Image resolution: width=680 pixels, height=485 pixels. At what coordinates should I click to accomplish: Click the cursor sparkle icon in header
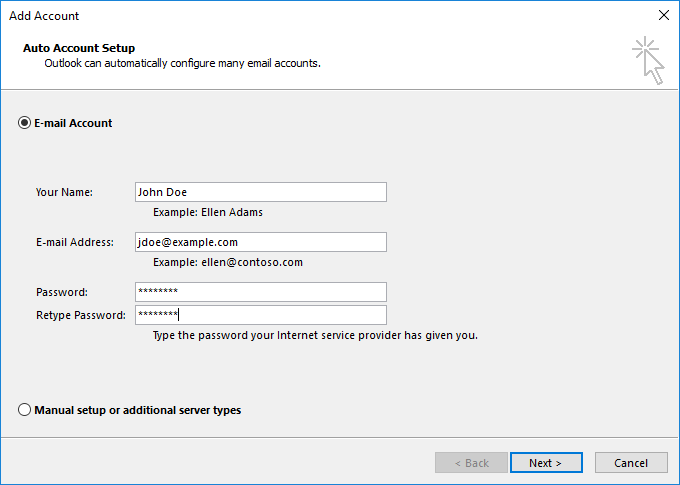point(648,60)
